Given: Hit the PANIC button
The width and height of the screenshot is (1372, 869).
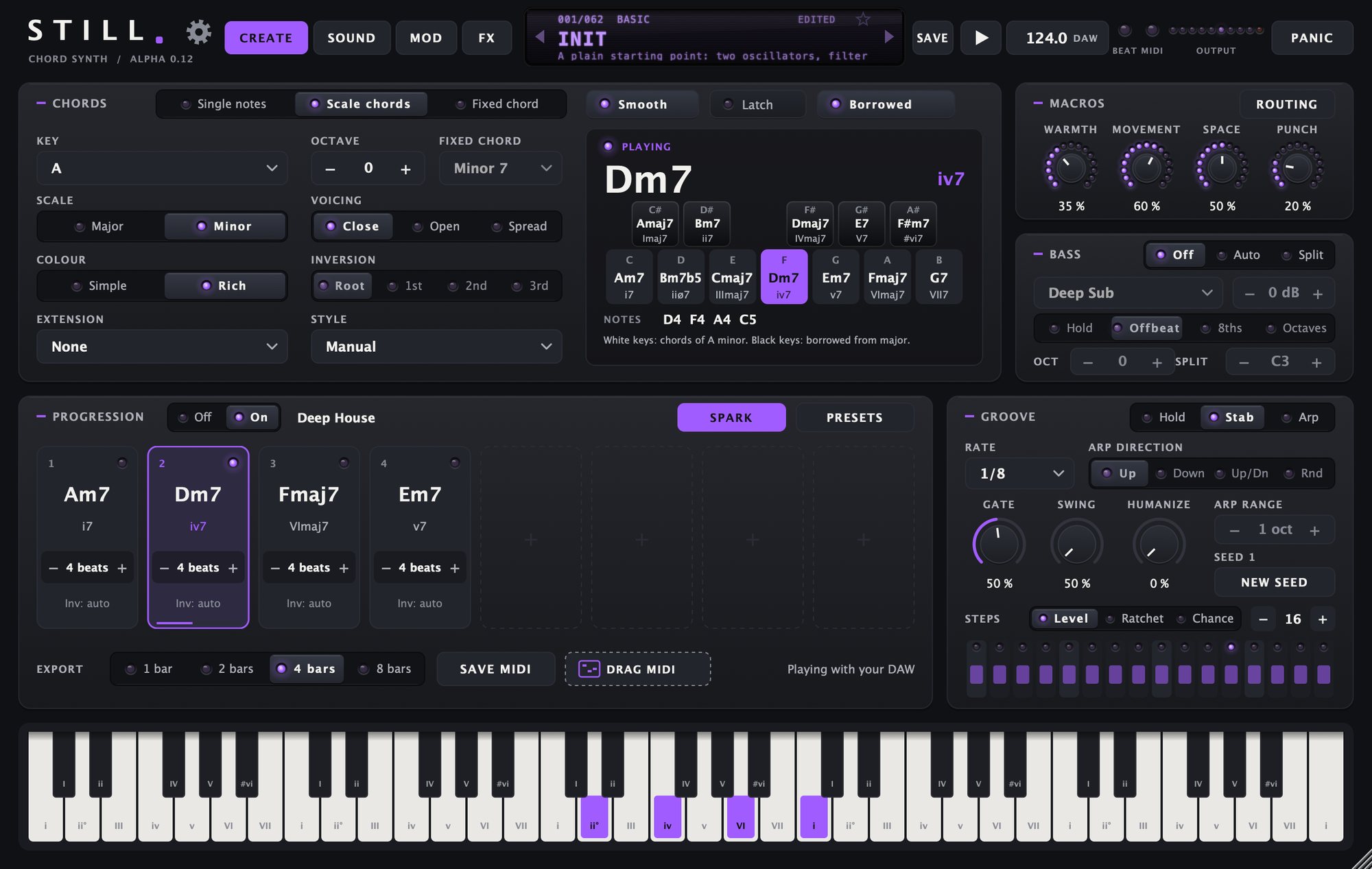Looking at the screenshot, I should tap(1312, 38).
